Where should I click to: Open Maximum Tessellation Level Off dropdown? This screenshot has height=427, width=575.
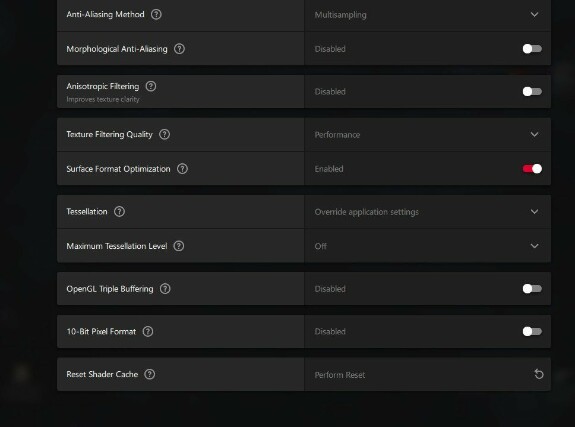pyautogui.click(x=427, y=246)
